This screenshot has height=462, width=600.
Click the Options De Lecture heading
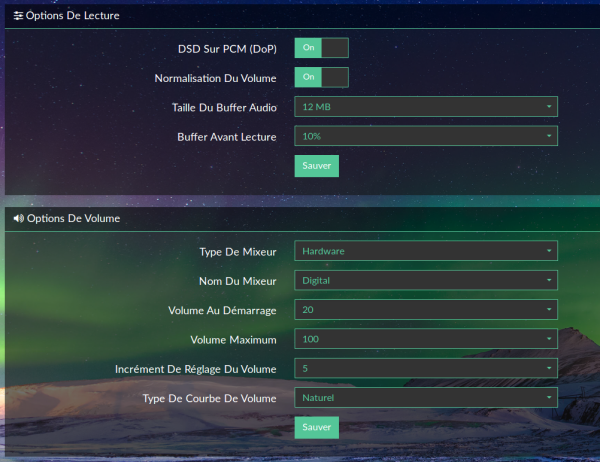(73, 16)
